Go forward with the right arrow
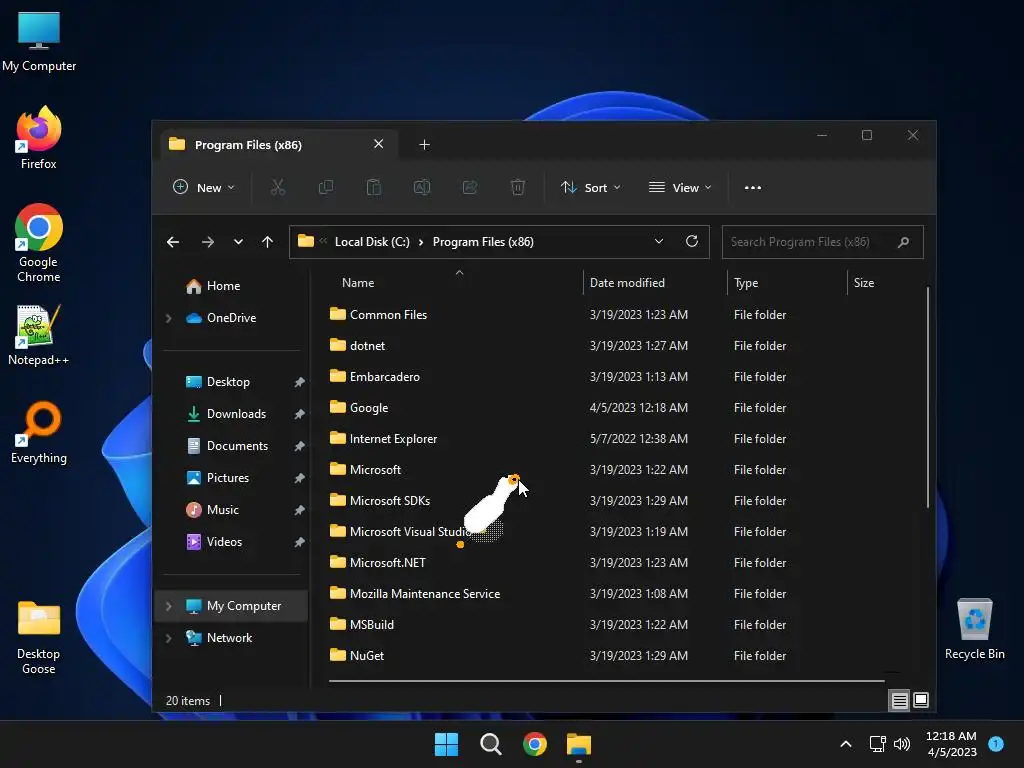 (x=208, y=242)
